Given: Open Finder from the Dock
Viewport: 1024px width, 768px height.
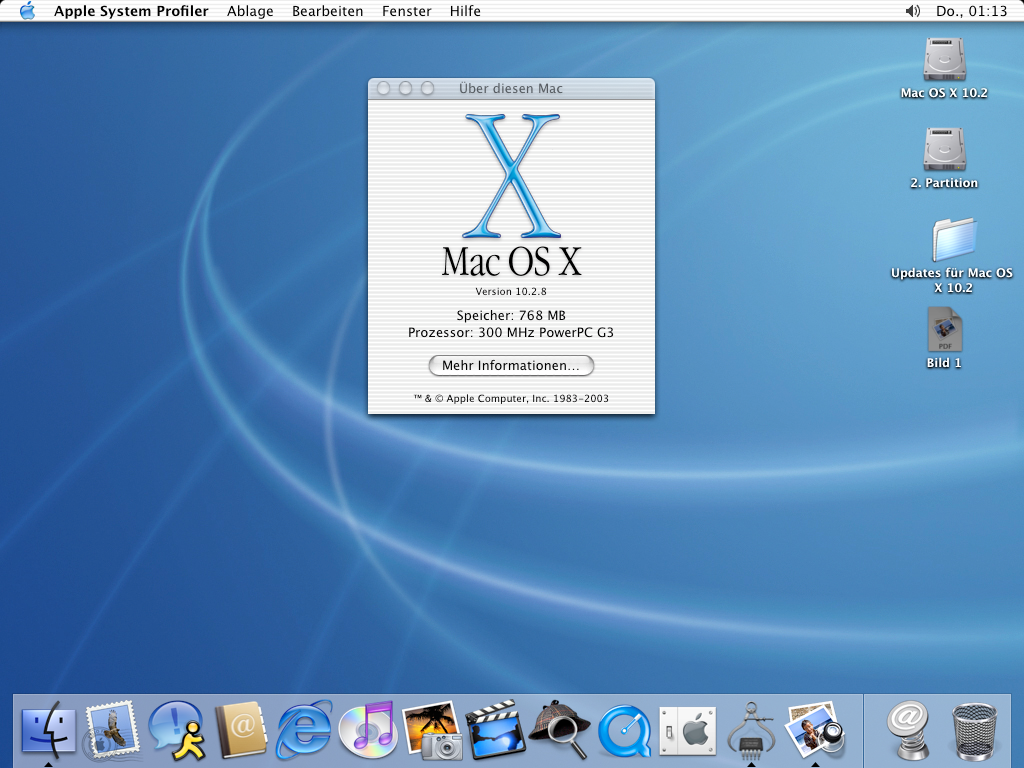Looking at the screenshot, I should click(x=48, y=730).
